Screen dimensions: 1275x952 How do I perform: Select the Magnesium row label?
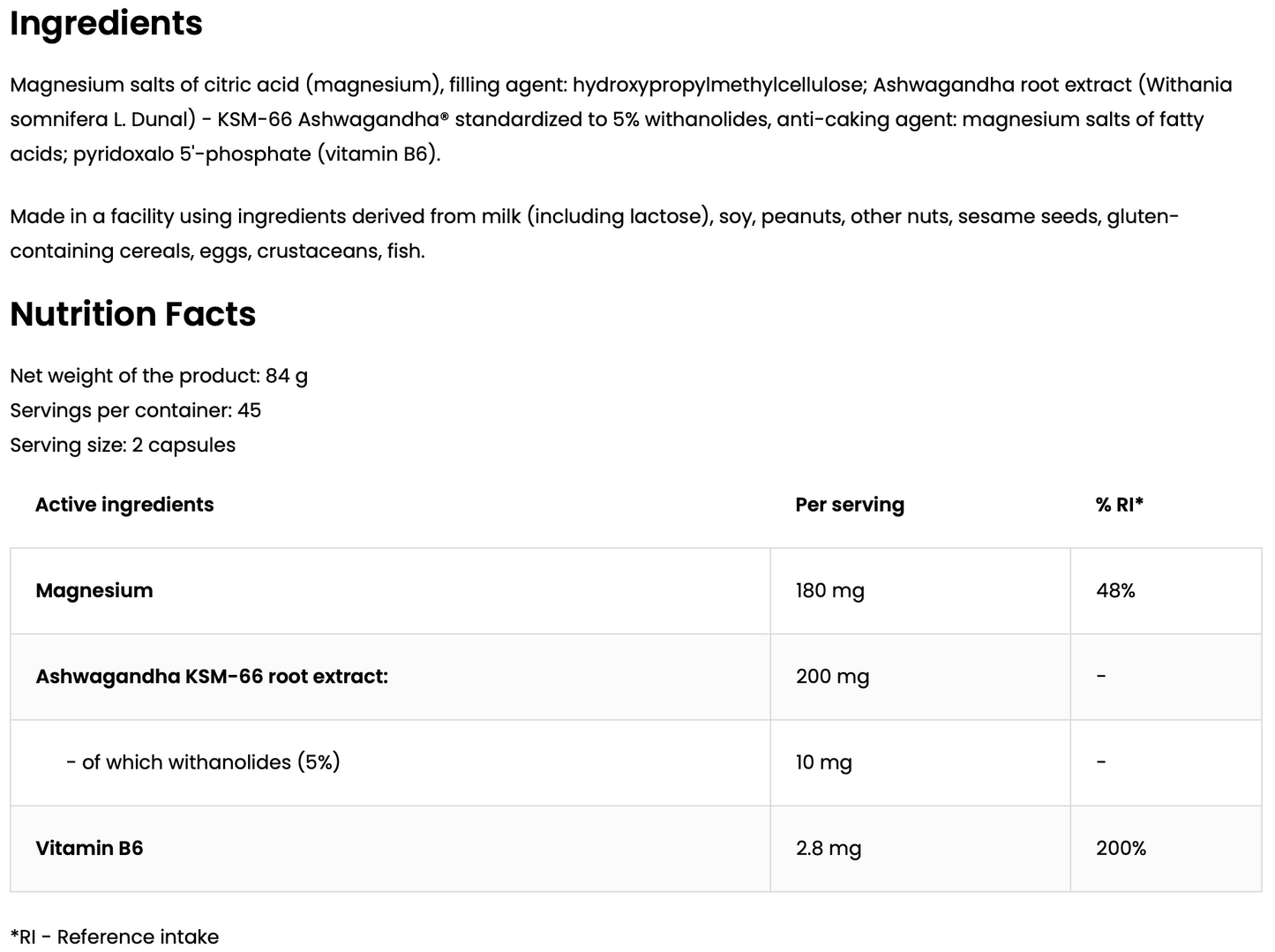point(94,590)
